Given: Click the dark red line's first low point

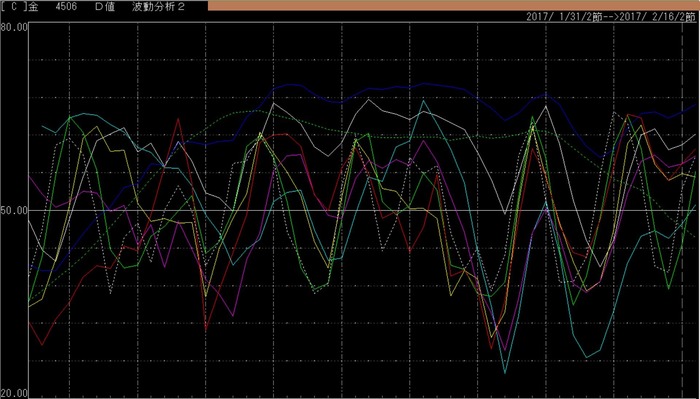Looking at the screenshot, I should click(42, 345).
